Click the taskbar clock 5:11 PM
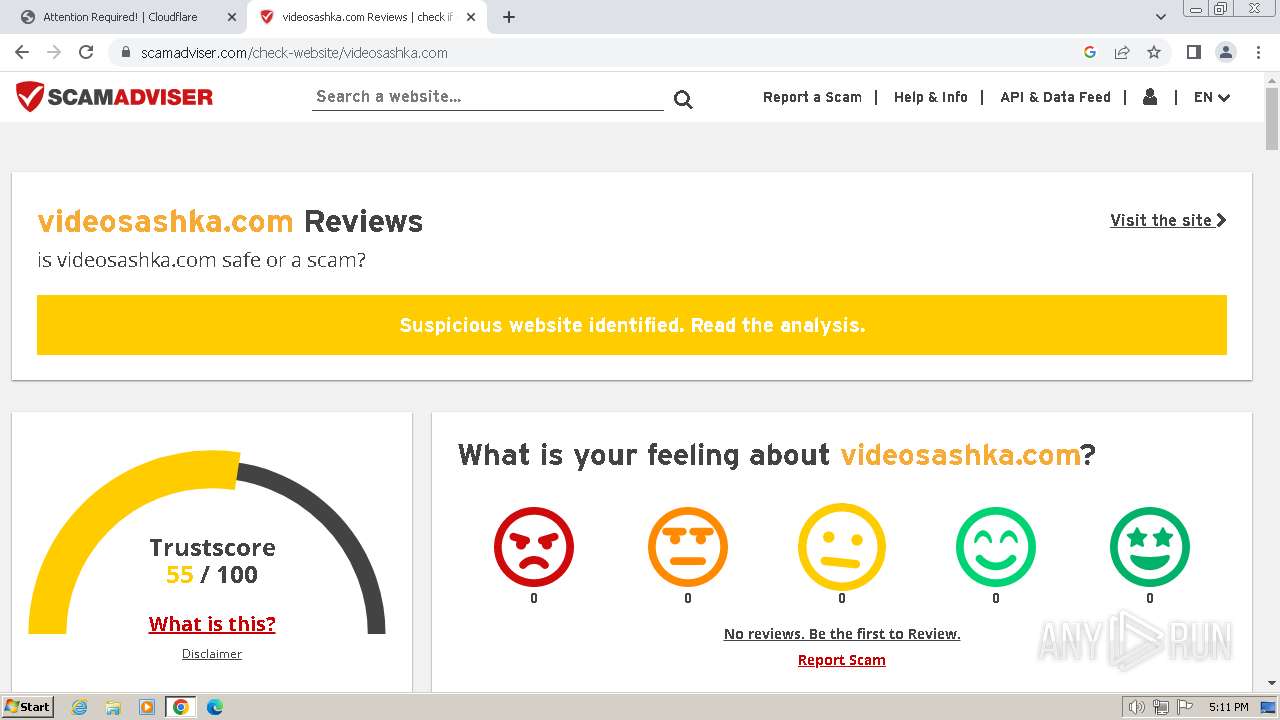Screen dimensions: 1280x720 click(1228, 707)
